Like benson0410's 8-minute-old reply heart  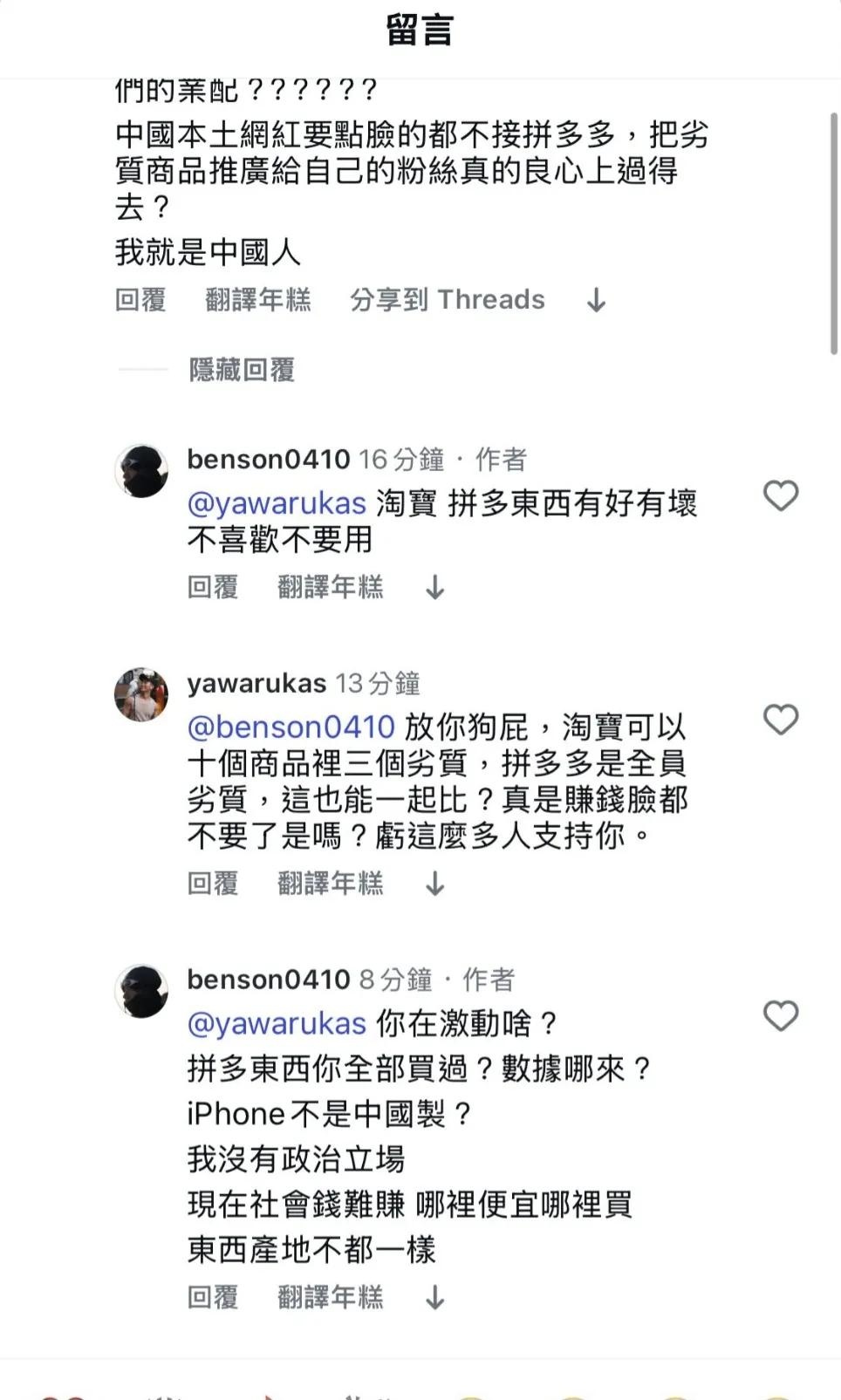tap(781, 1016)
